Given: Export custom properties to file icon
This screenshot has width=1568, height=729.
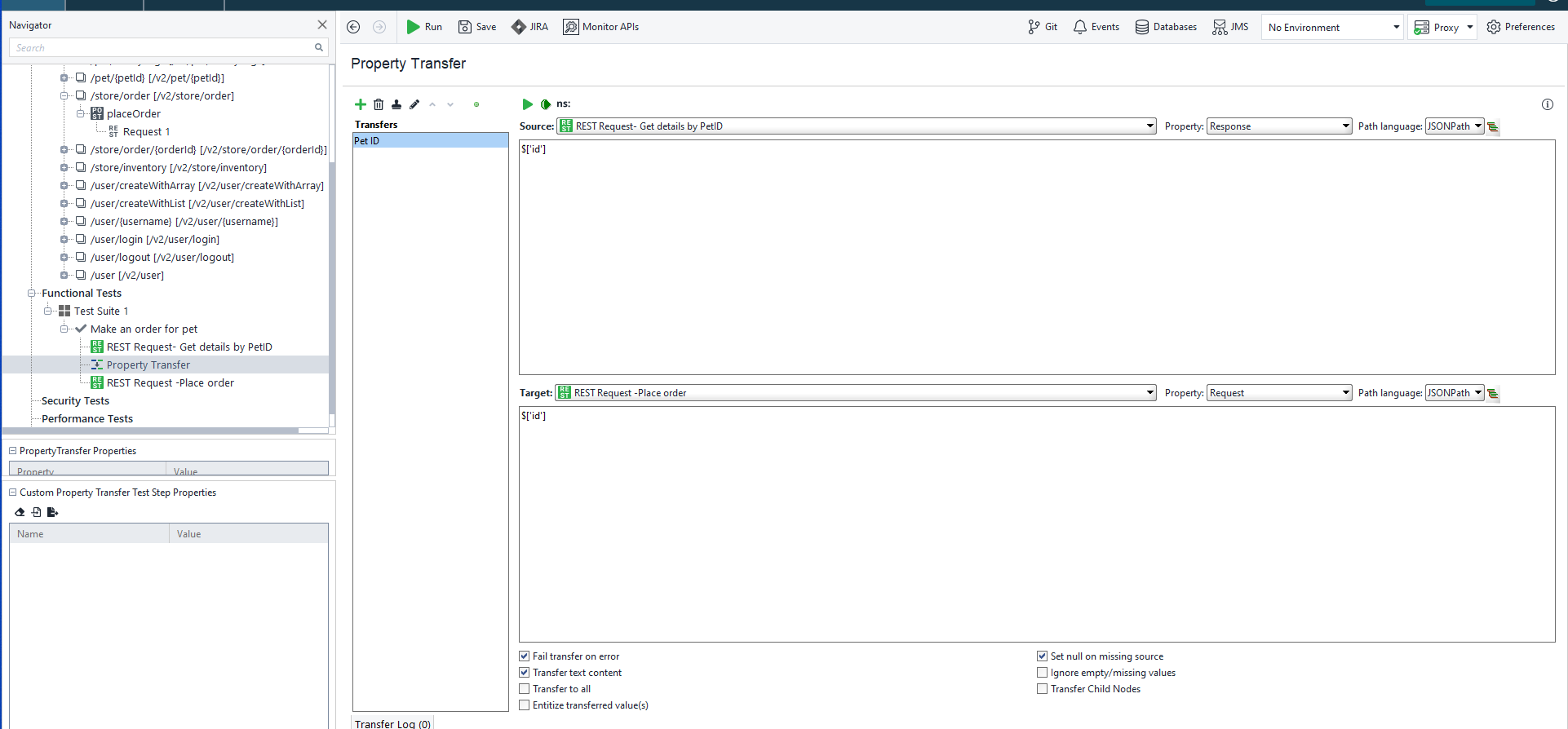Looking at the screenshot, I should (x=52, y=512).
